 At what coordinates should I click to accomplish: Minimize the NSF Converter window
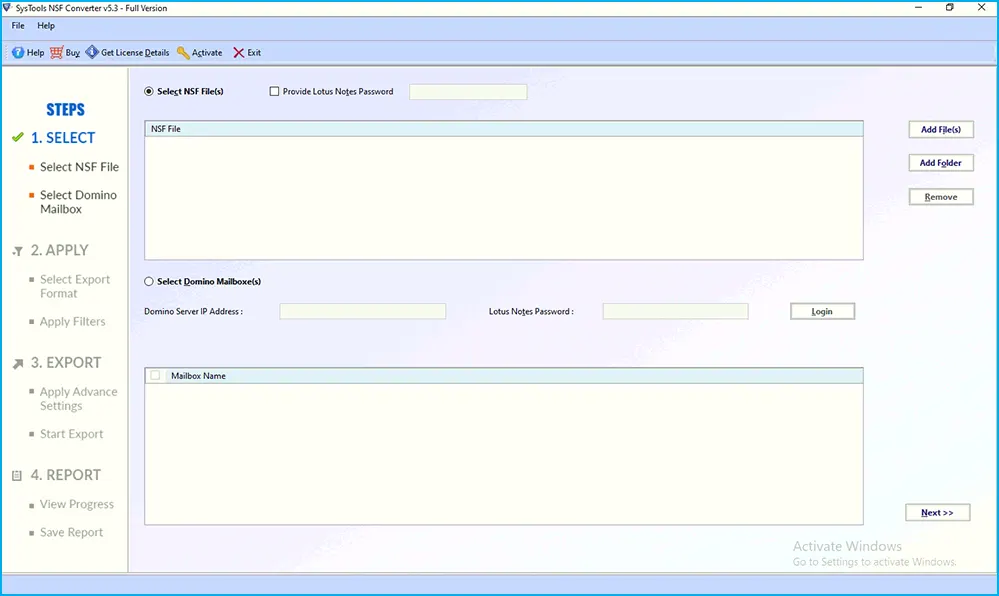[x=919, y=8]
